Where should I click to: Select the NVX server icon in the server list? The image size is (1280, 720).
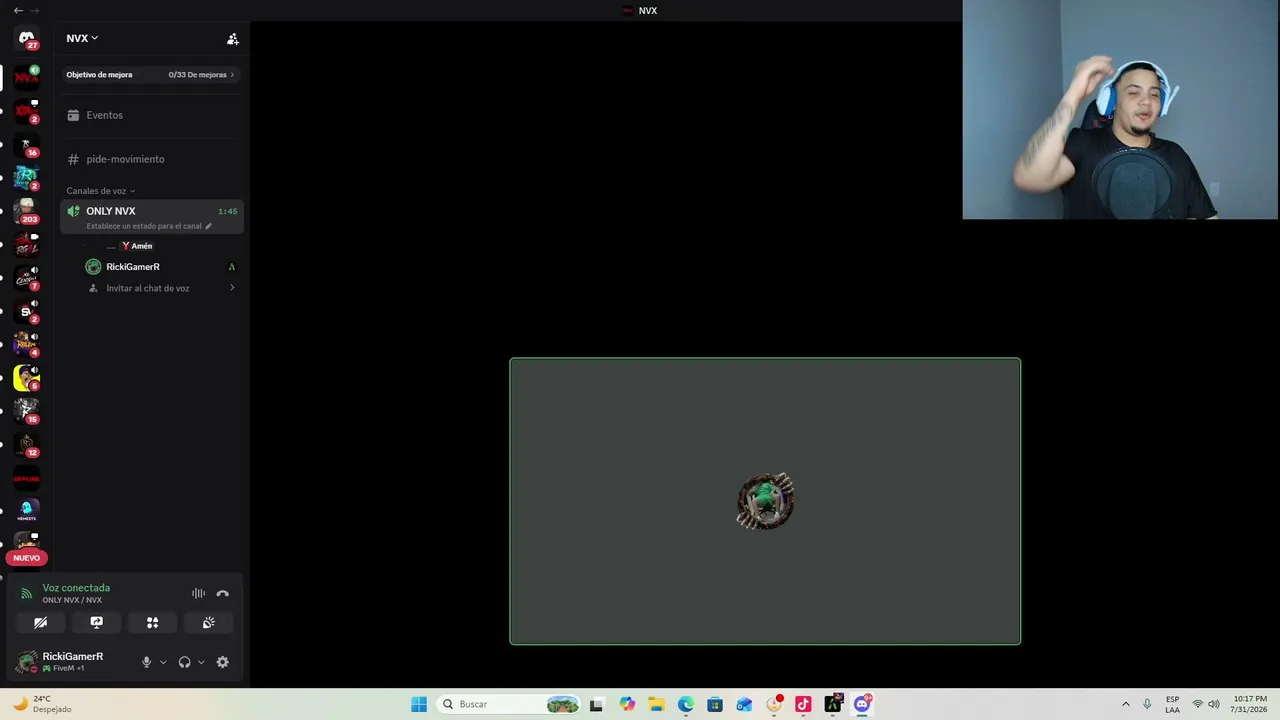27,77
